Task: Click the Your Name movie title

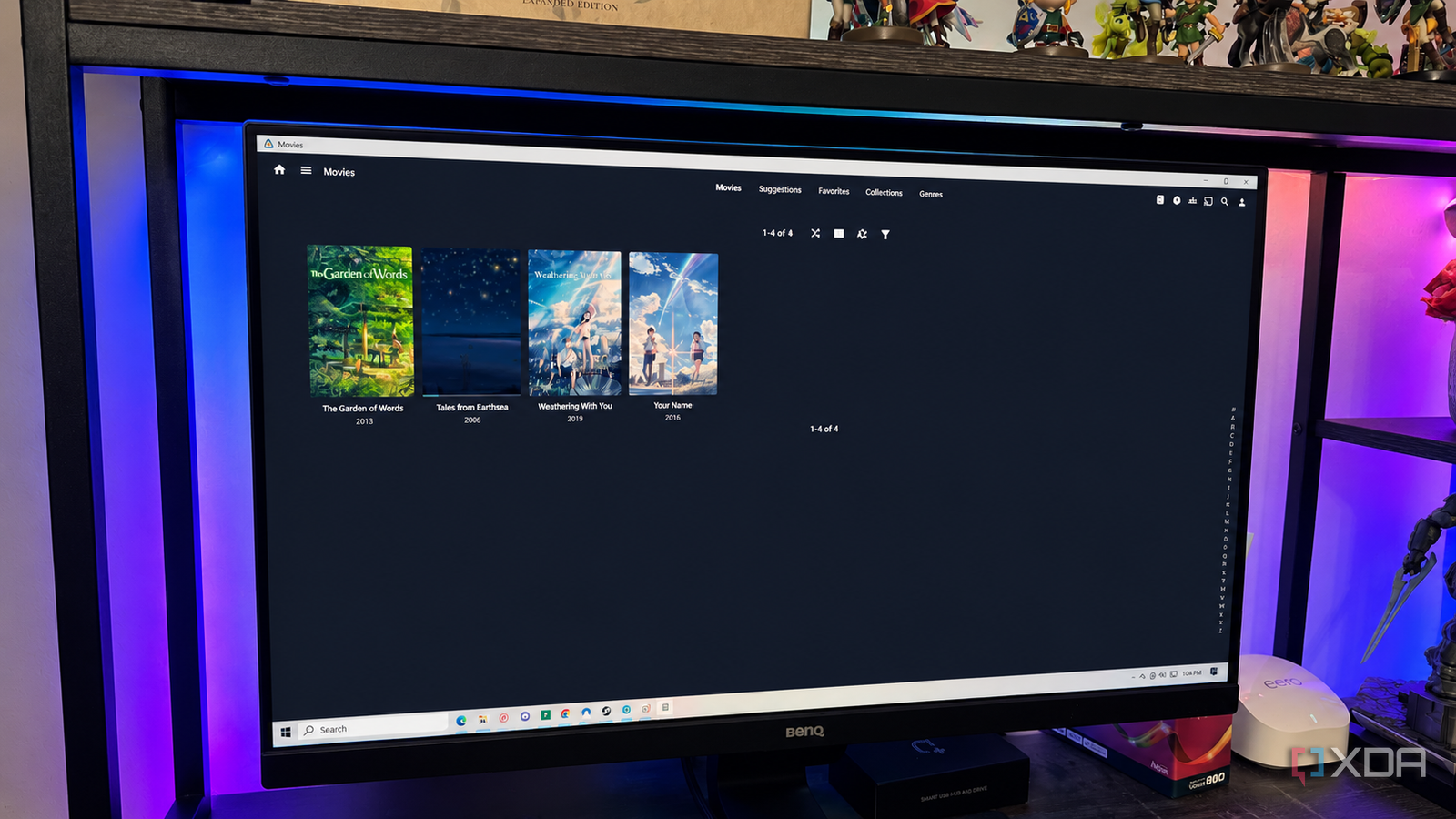Action: [x=672, y=405]
